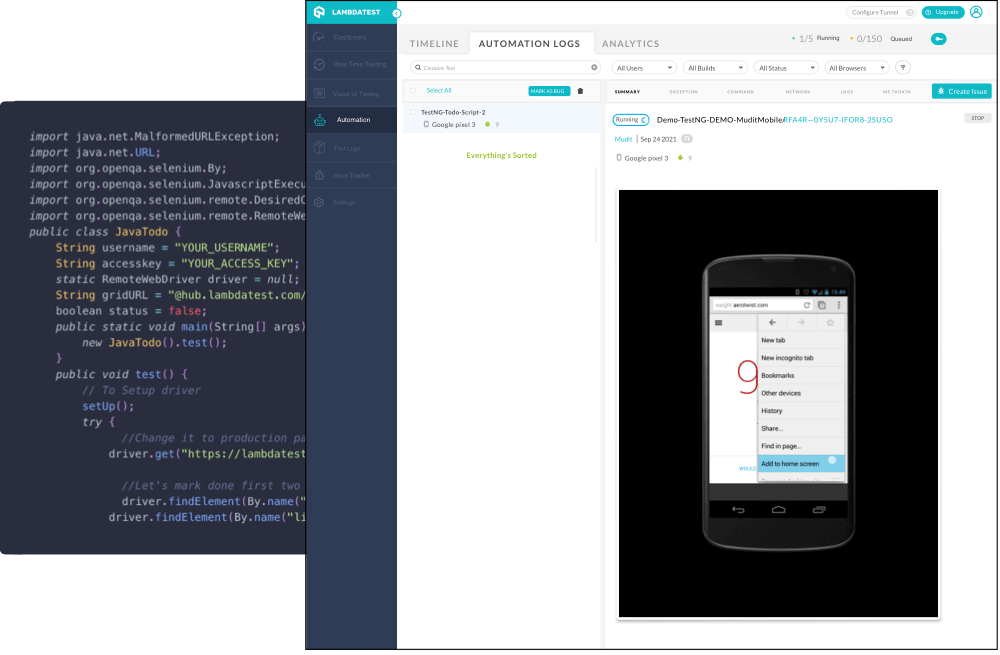Open Real Time Testing clock icon
Viewport: 1000px width, 655px height.
tap(320, 64)
